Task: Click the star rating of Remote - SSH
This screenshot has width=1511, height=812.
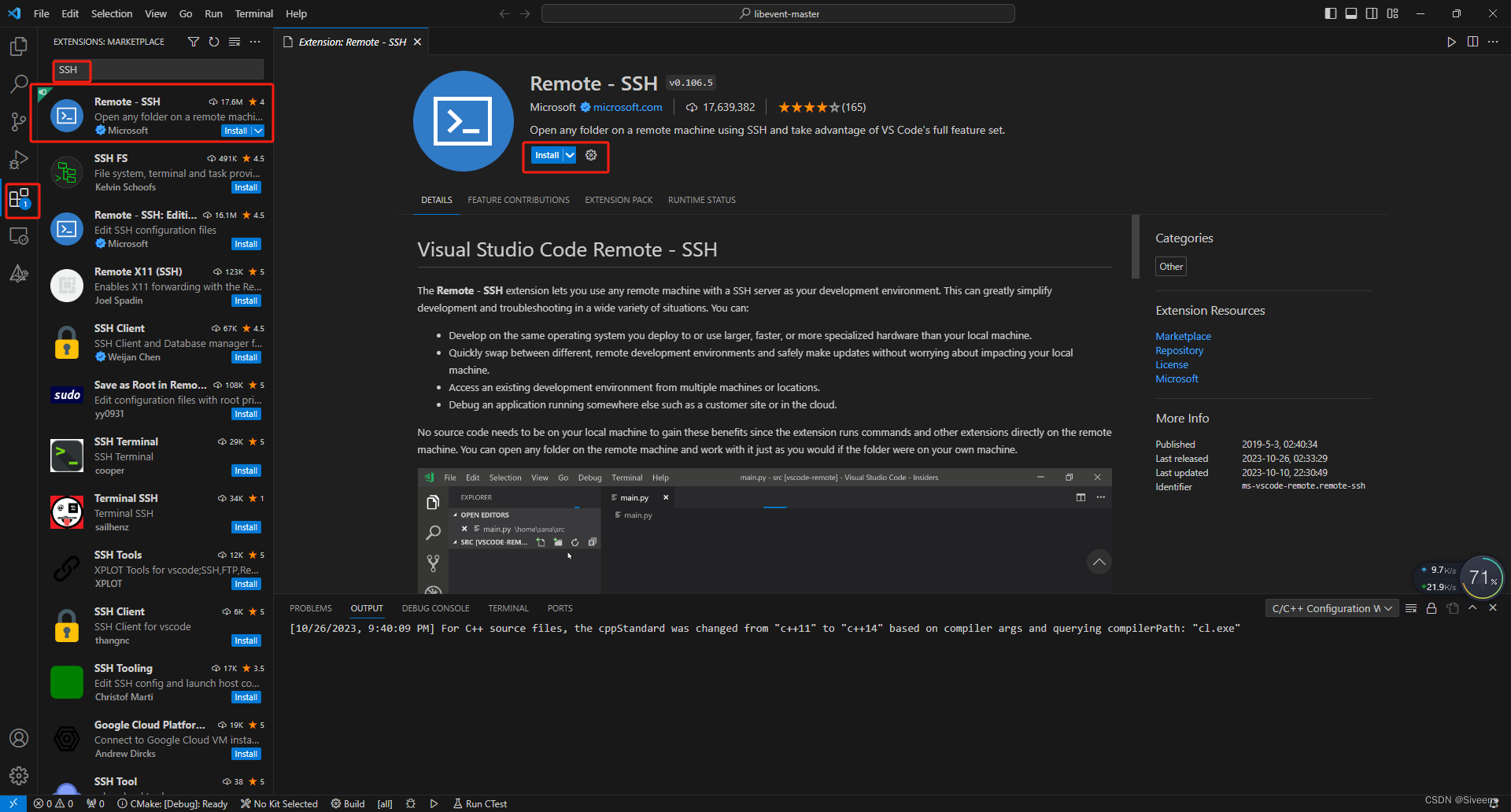Action: (x=822, y=107)
